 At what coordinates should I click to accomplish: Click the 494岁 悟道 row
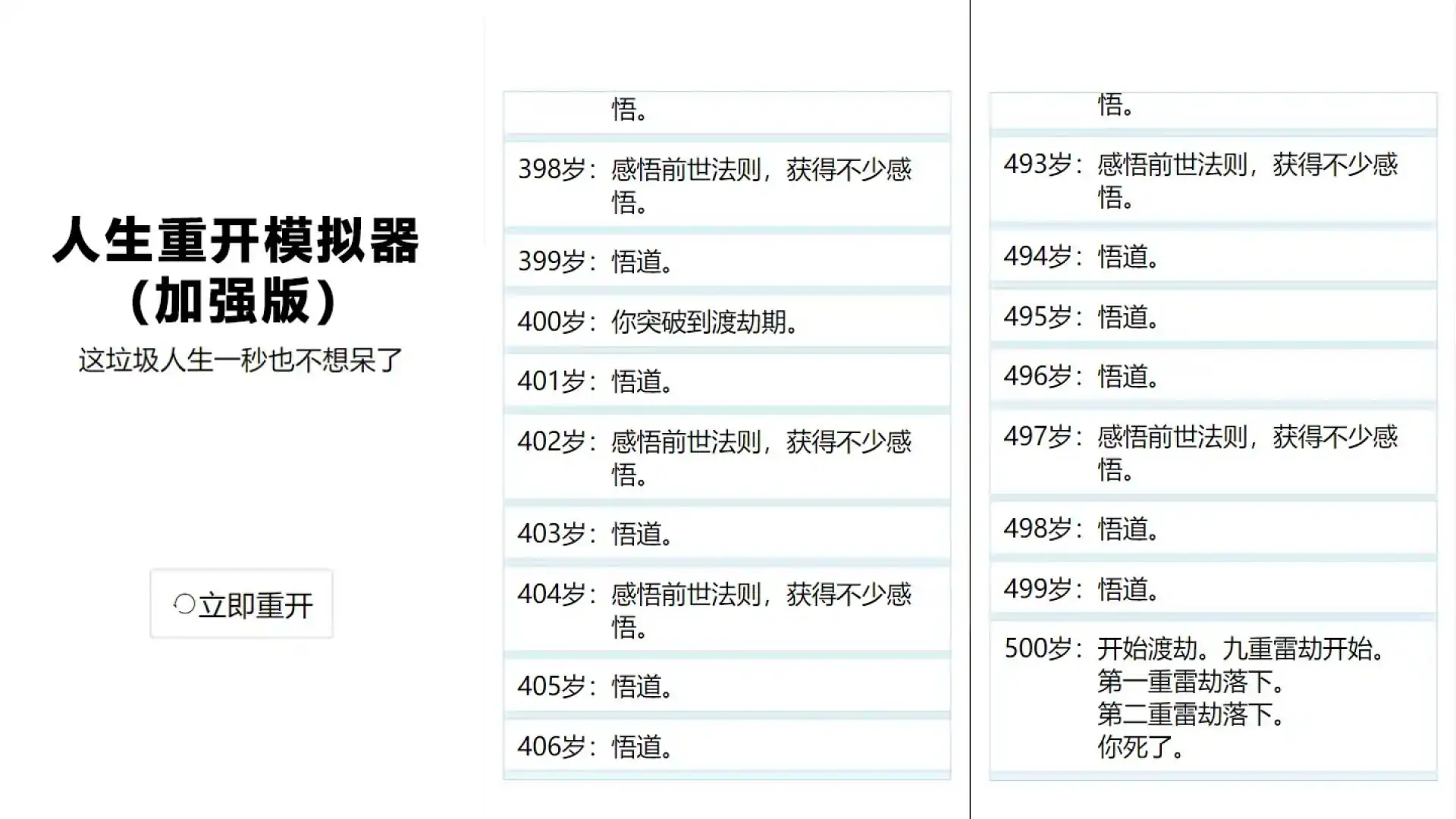(x=1212, y=256)
